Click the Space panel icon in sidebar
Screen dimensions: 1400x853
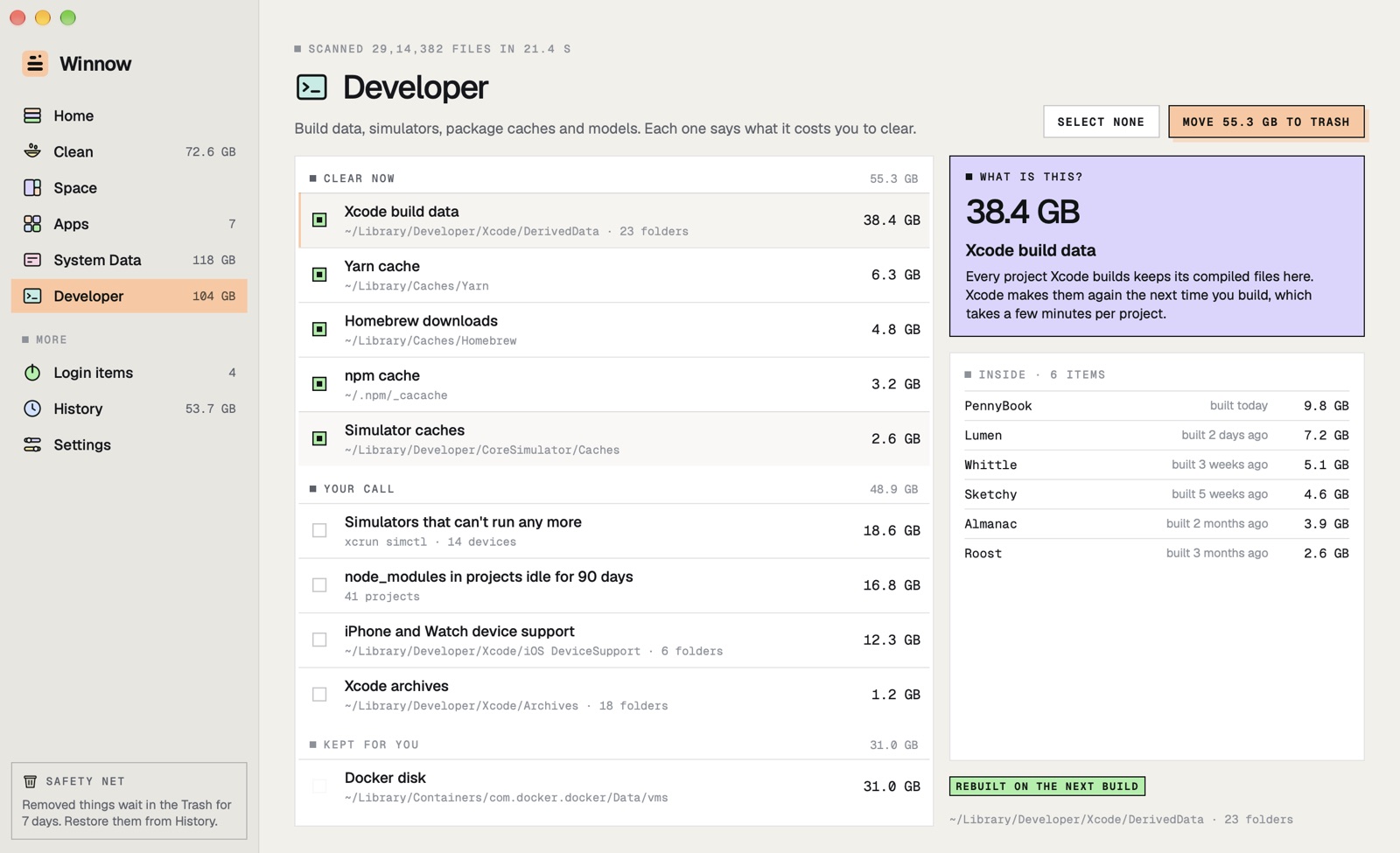tap(32, 187)
